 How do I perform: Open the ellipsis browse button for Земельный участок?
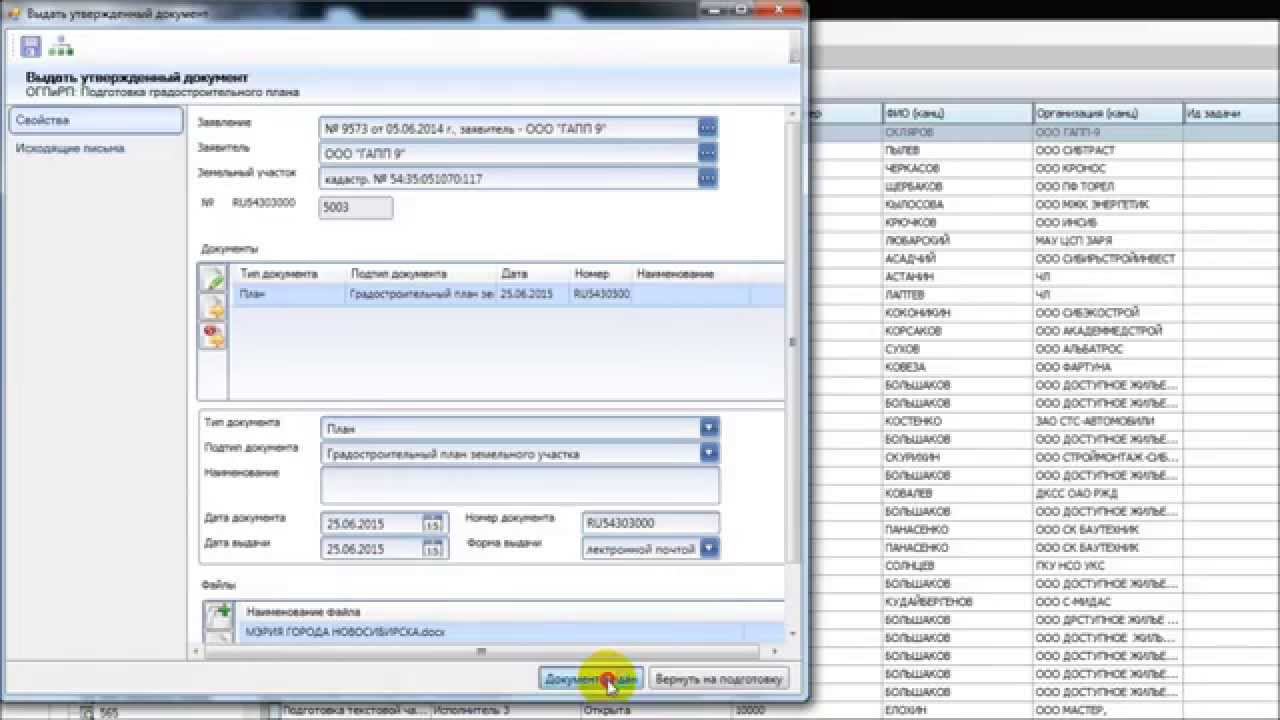(x=707, y=178)
